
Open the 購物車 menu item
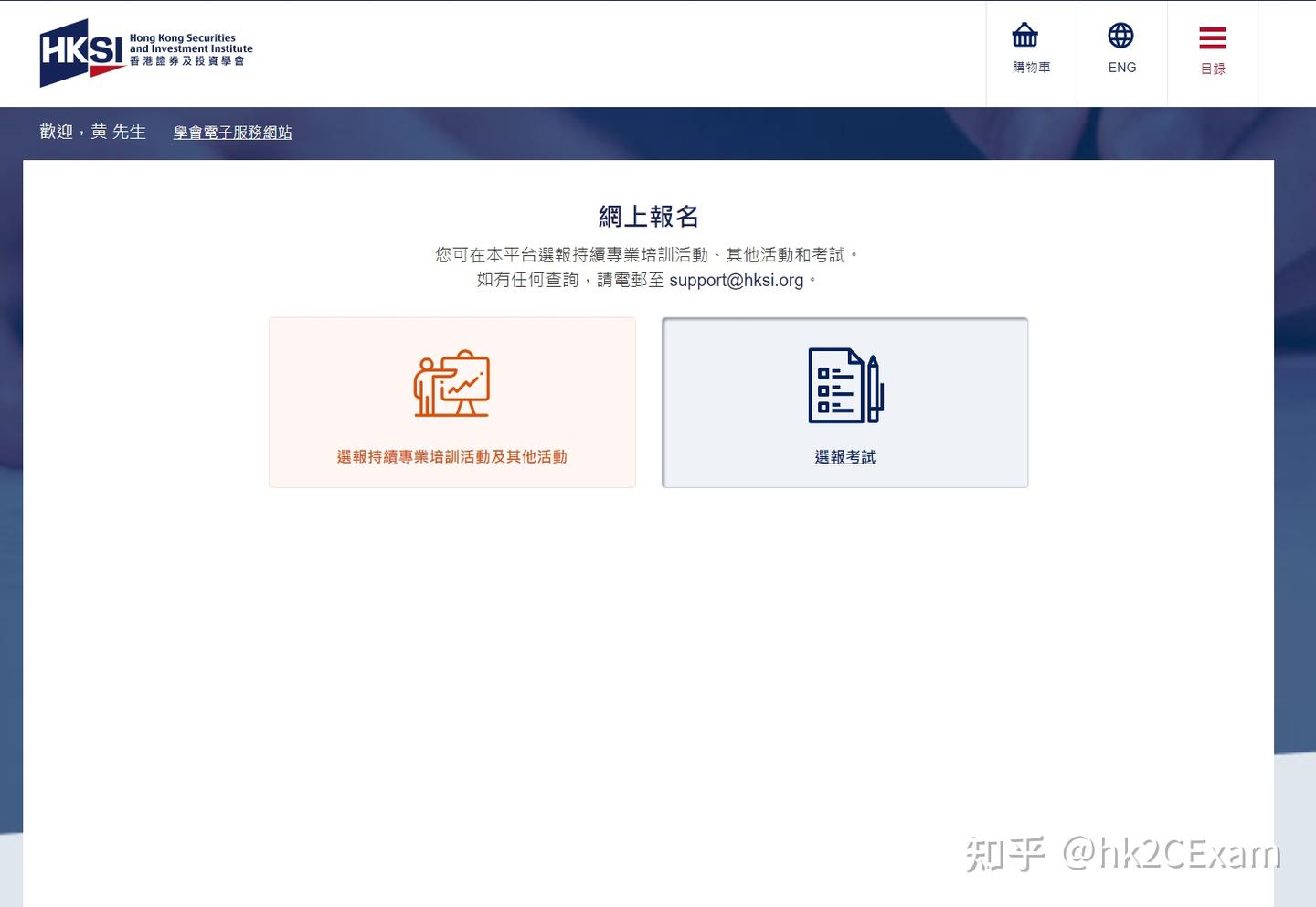(1031, 67)
